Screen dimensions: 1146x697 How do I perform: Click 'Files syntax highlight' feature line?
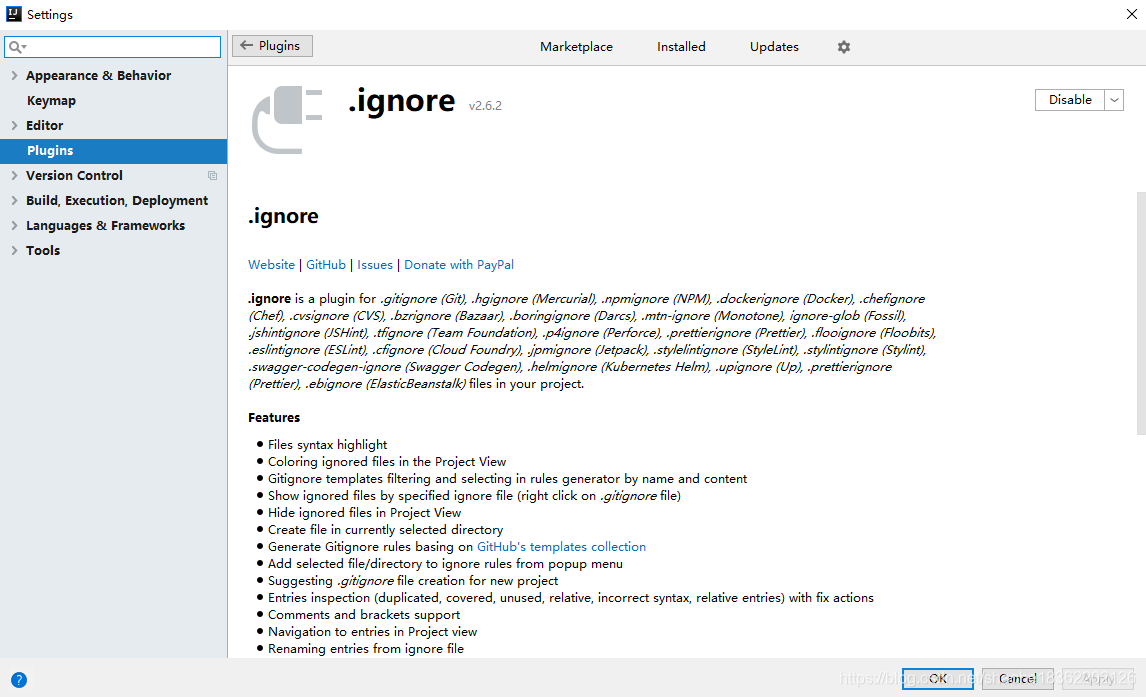327,444
